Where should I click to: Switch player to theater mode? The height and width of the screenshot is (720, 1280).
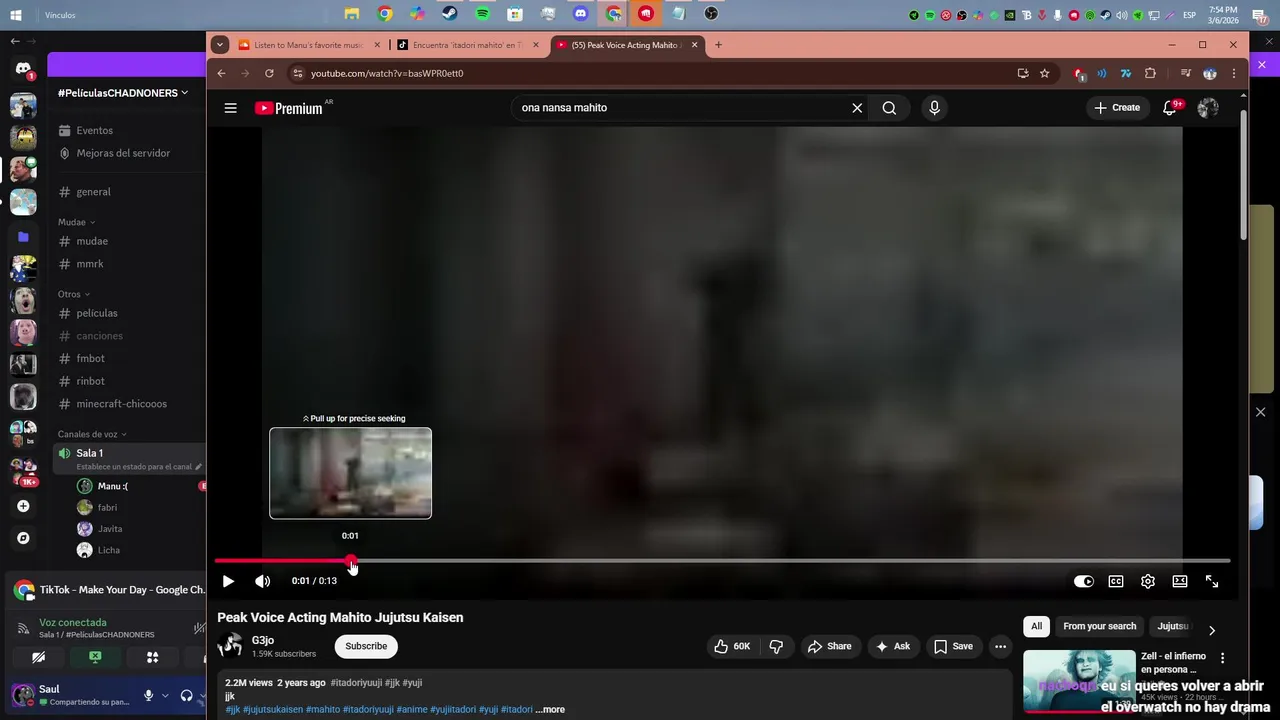[1180, 581]
